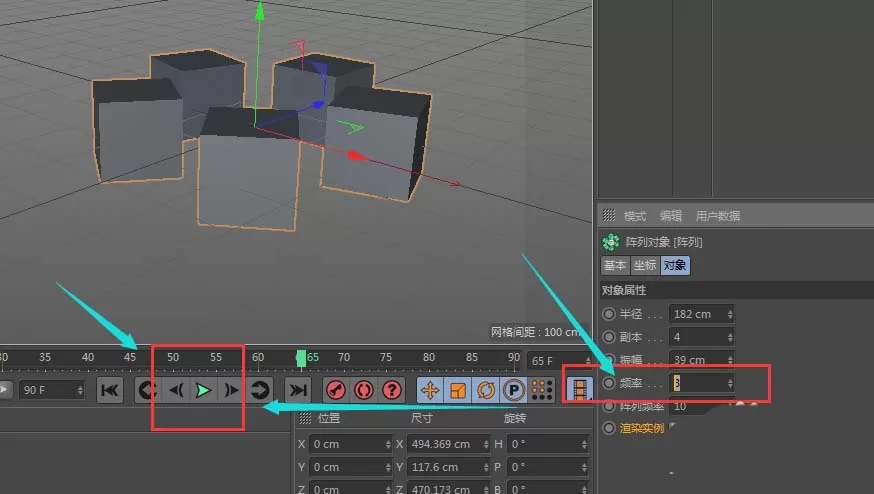Jump to the start of the timeline
Viewport: 874px width, 494px height.
pos(110,390)
